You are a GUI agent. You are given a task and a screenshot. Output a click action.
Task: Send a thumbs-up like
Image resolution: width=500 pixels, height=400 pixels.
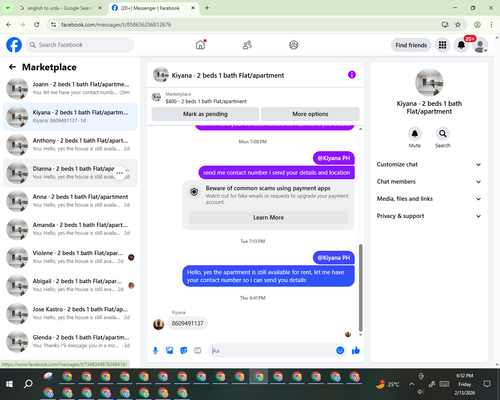(x=356, y=350)
